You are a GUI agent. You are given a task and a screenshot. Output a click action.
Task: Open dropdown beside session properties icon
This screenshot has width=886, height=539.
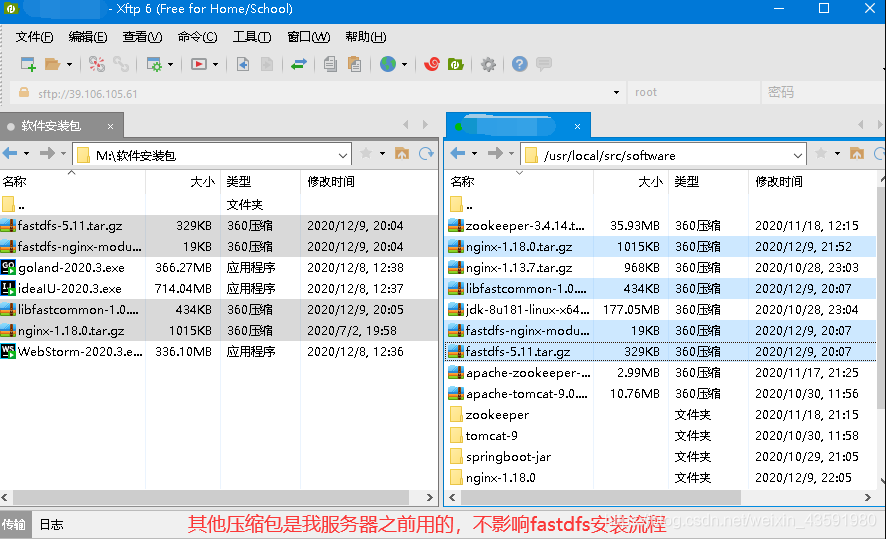click(x=170, y=64)
